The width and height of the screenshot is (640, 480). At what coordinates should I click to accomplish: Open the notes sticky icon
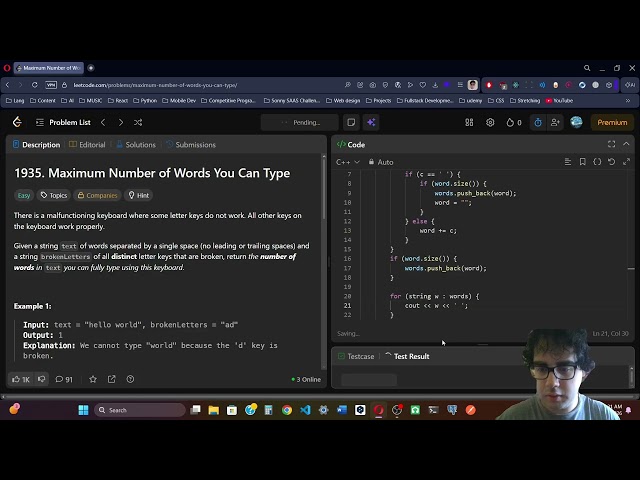351,122
